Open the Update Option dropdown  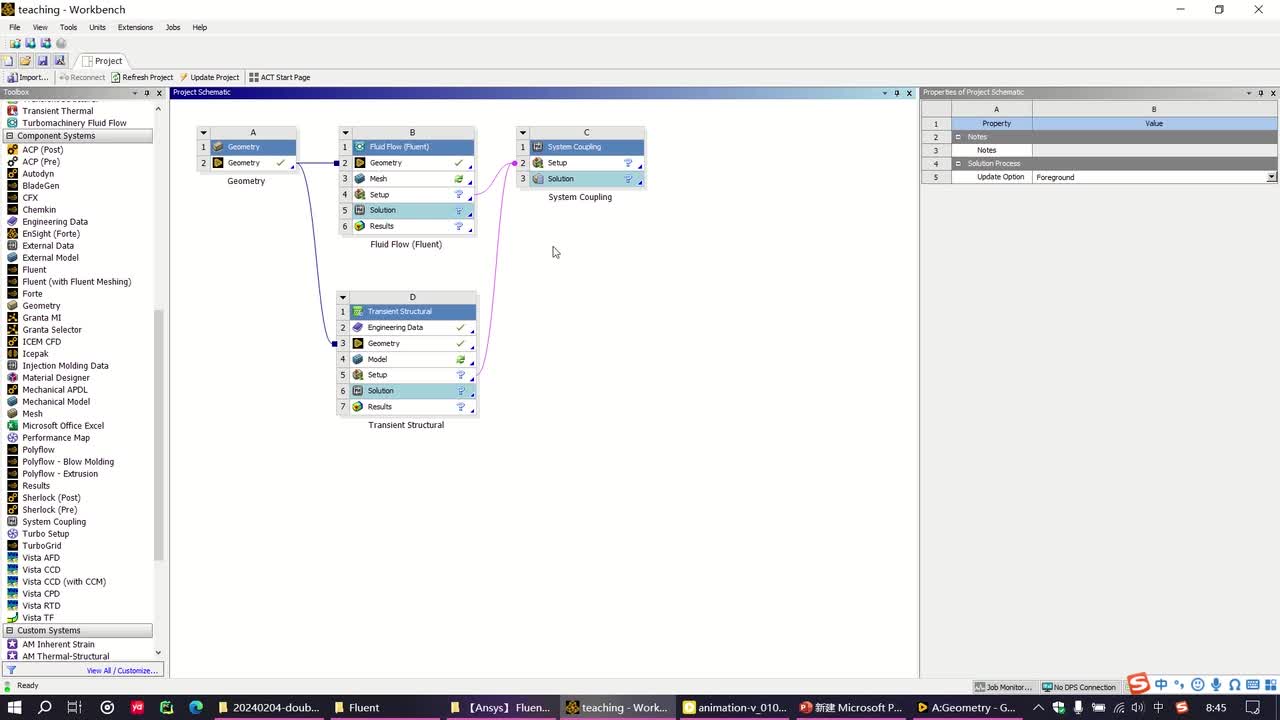click(x=1271, y=177)
